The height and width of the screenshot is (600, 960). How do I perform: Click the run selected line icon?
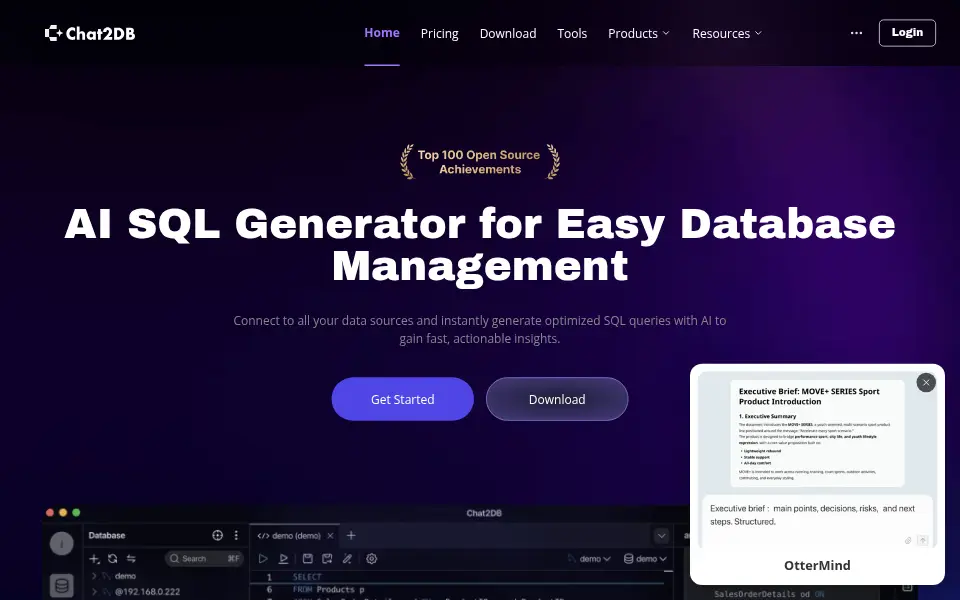(x=283, y=558)
